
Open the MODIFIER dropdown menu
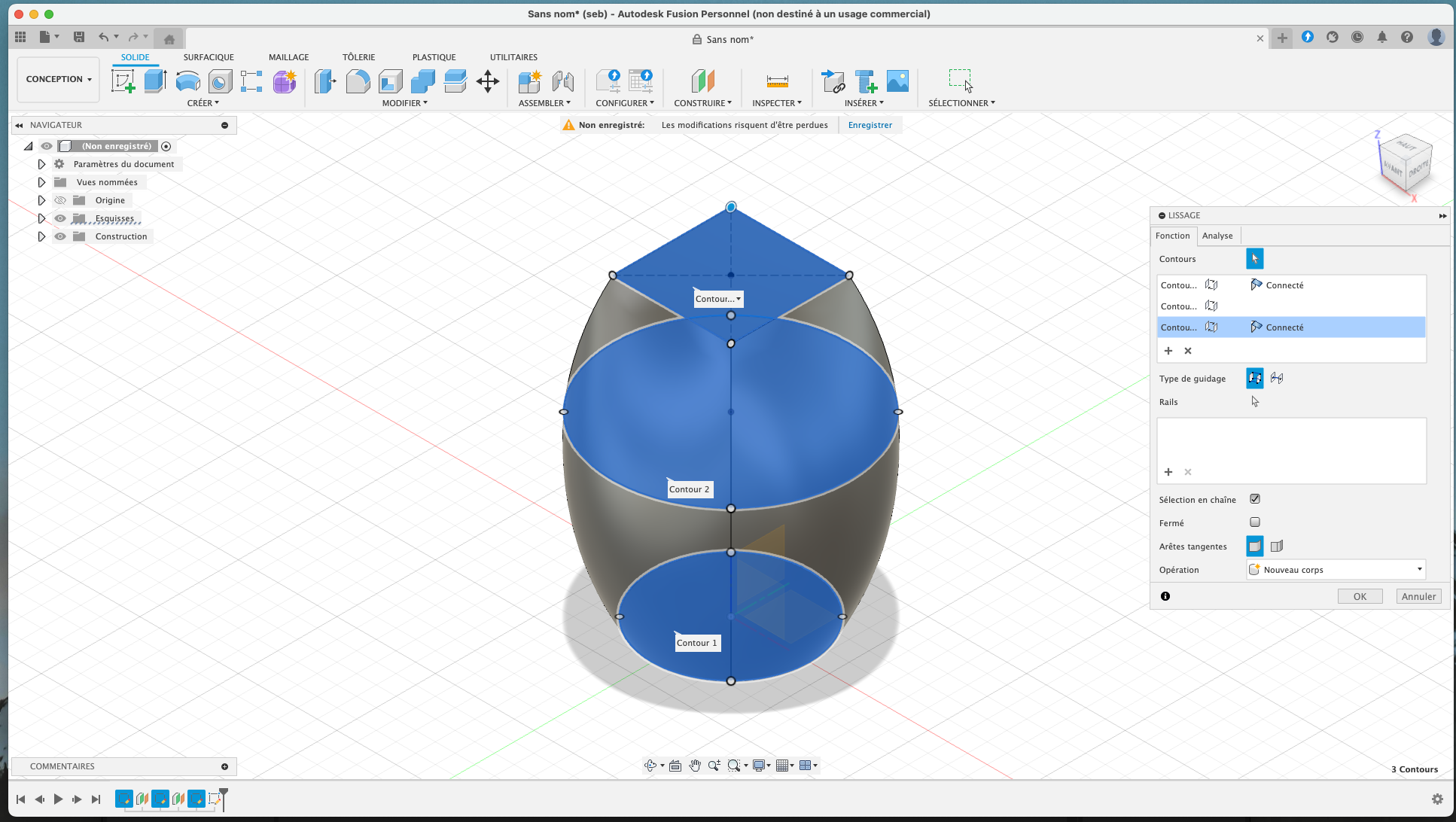405,103
